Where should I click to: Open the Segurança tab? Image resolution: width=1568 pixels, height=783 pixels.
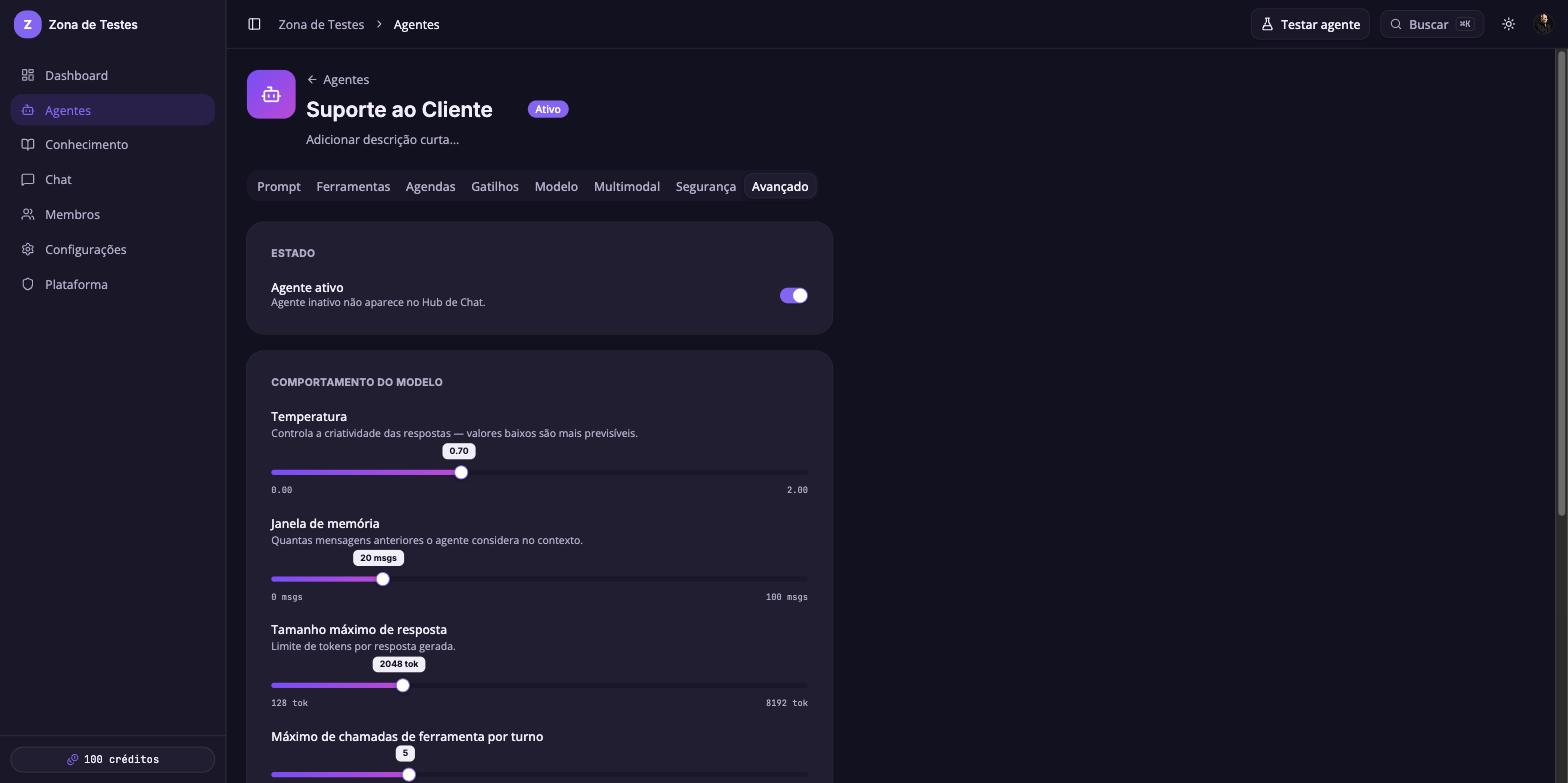705,186
